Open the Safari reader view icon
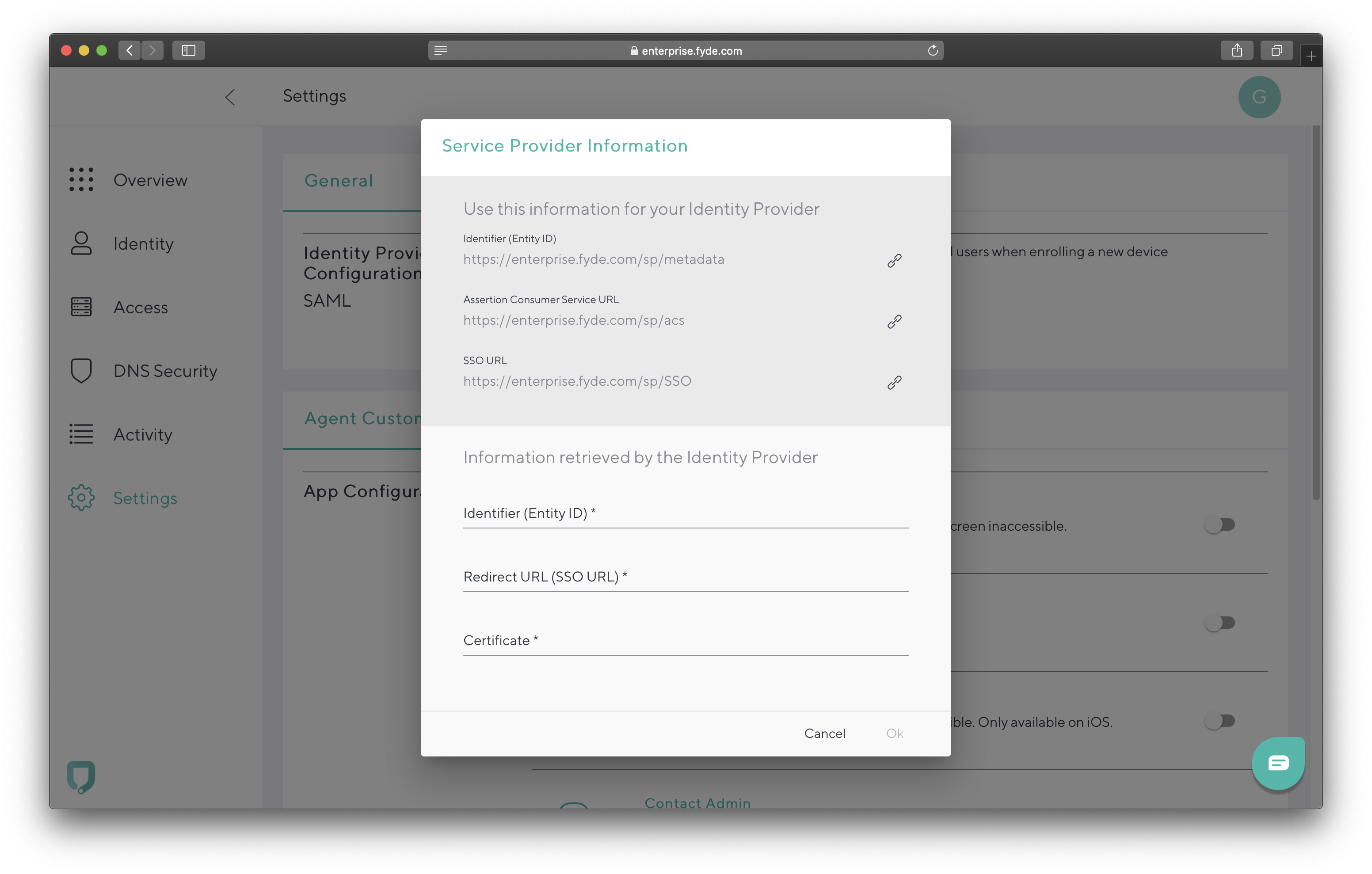The height and width of the screenshot is (874, 1372). [x=440, y=51]
